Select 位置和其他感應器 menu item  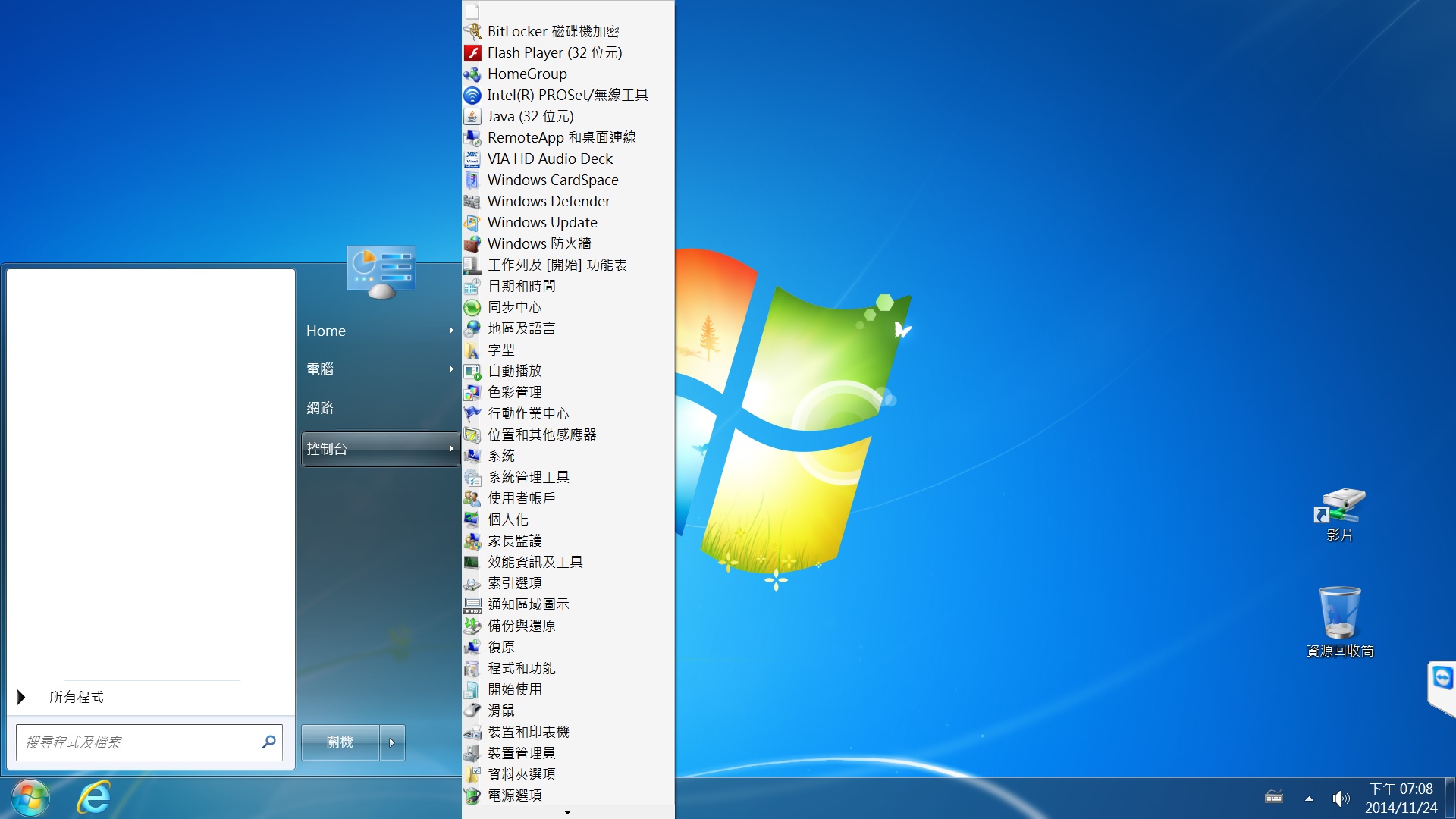tap(568, 435)
